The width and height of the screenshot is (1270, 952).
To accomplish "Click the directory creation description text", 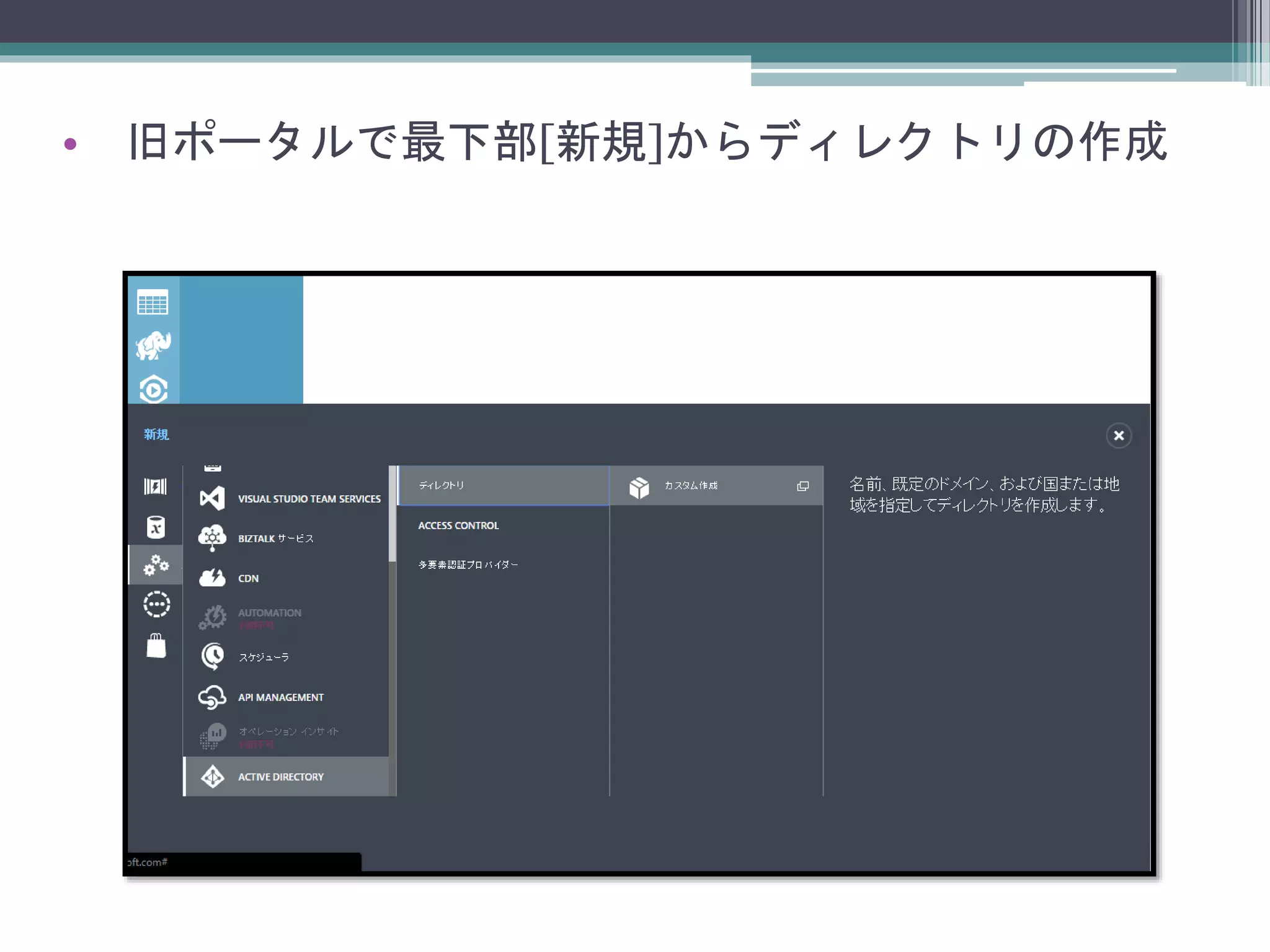I will (x=984, y=494).
